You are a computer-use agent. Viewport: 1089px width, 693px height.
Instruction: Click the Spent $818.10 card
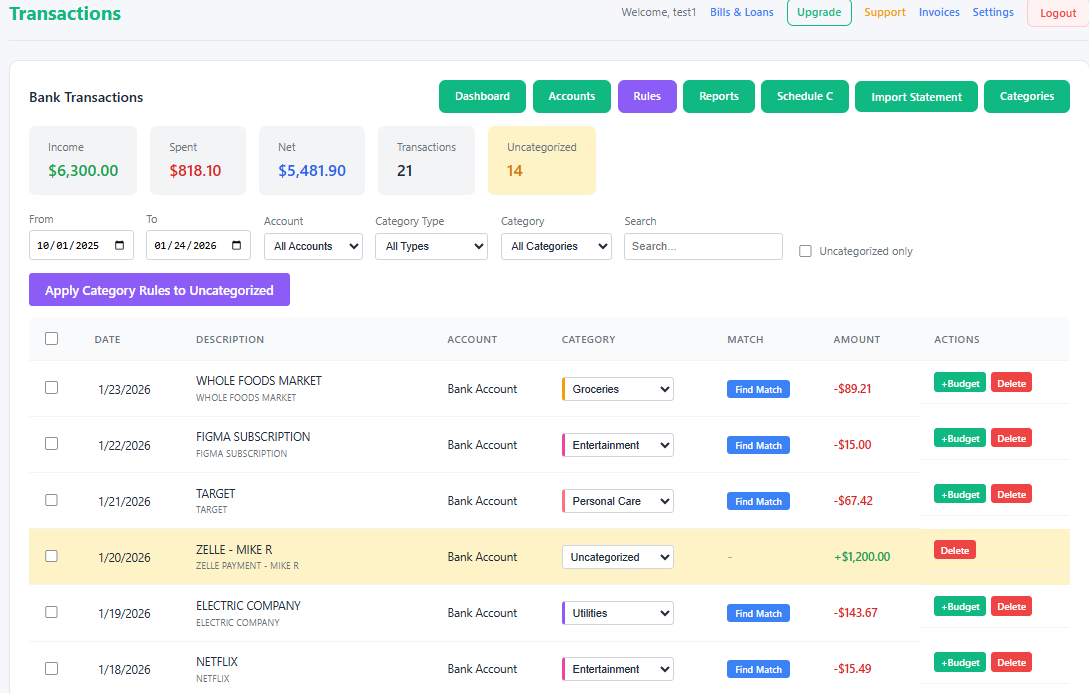pyautogui.click(x=198, y=160)
